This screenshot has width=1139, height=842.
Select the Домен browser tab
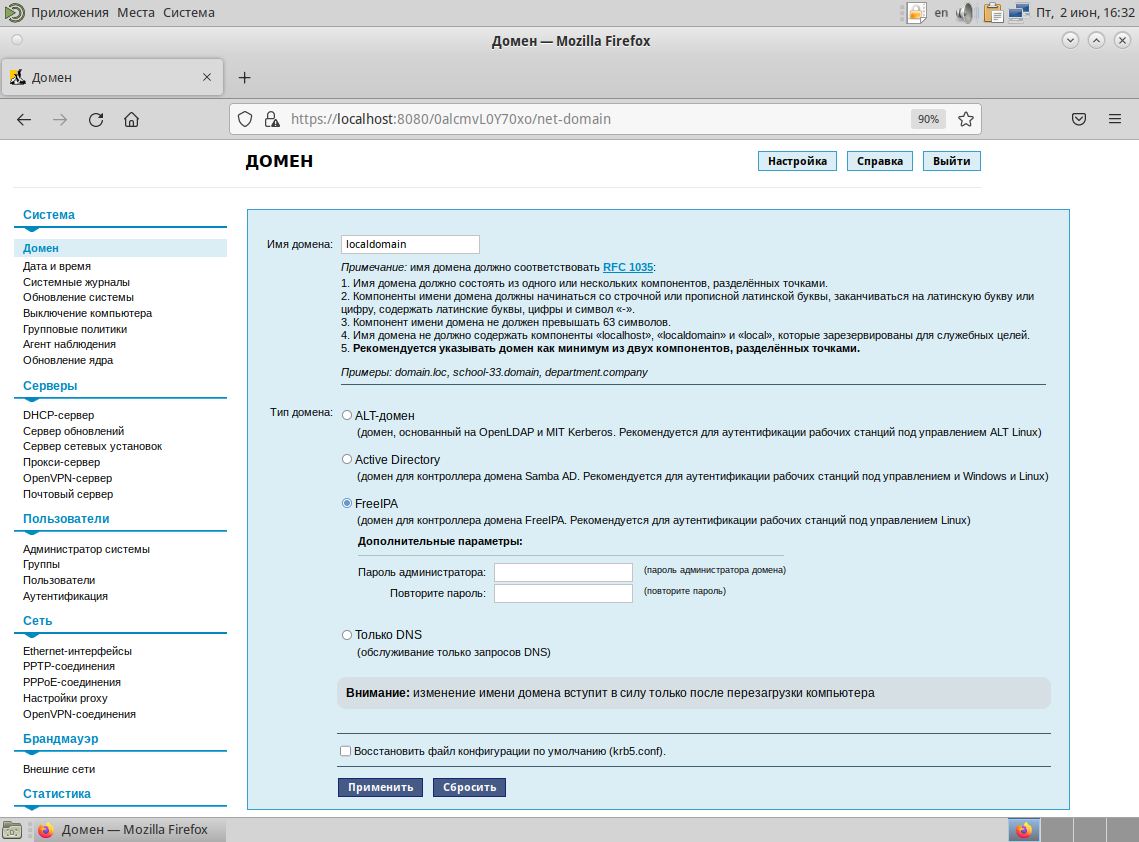click(x=113, y=77)
